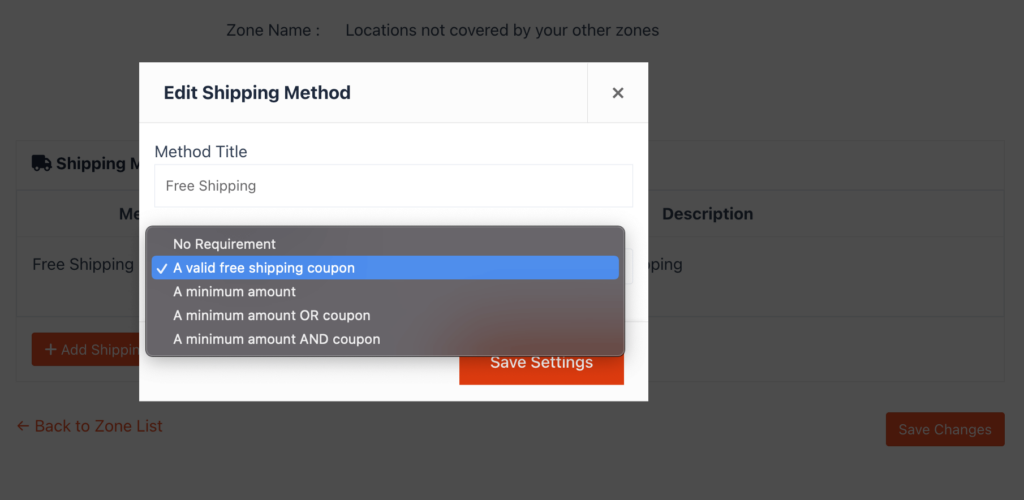
Task: Click the Edit Shipping Method dialog title
Action: [x=257, y=93]
